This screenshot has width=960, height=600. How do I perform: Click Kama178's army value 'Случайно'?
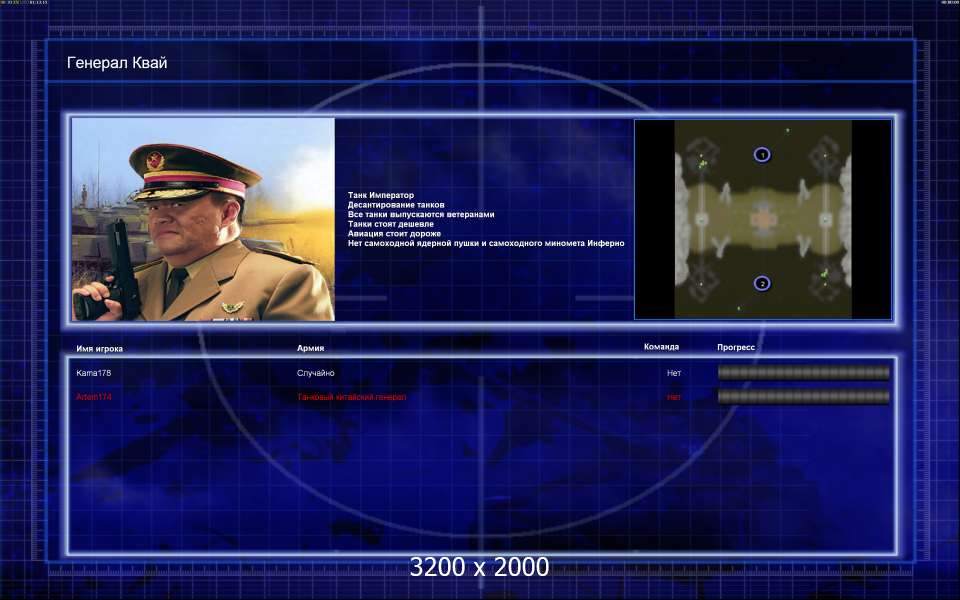315,373
